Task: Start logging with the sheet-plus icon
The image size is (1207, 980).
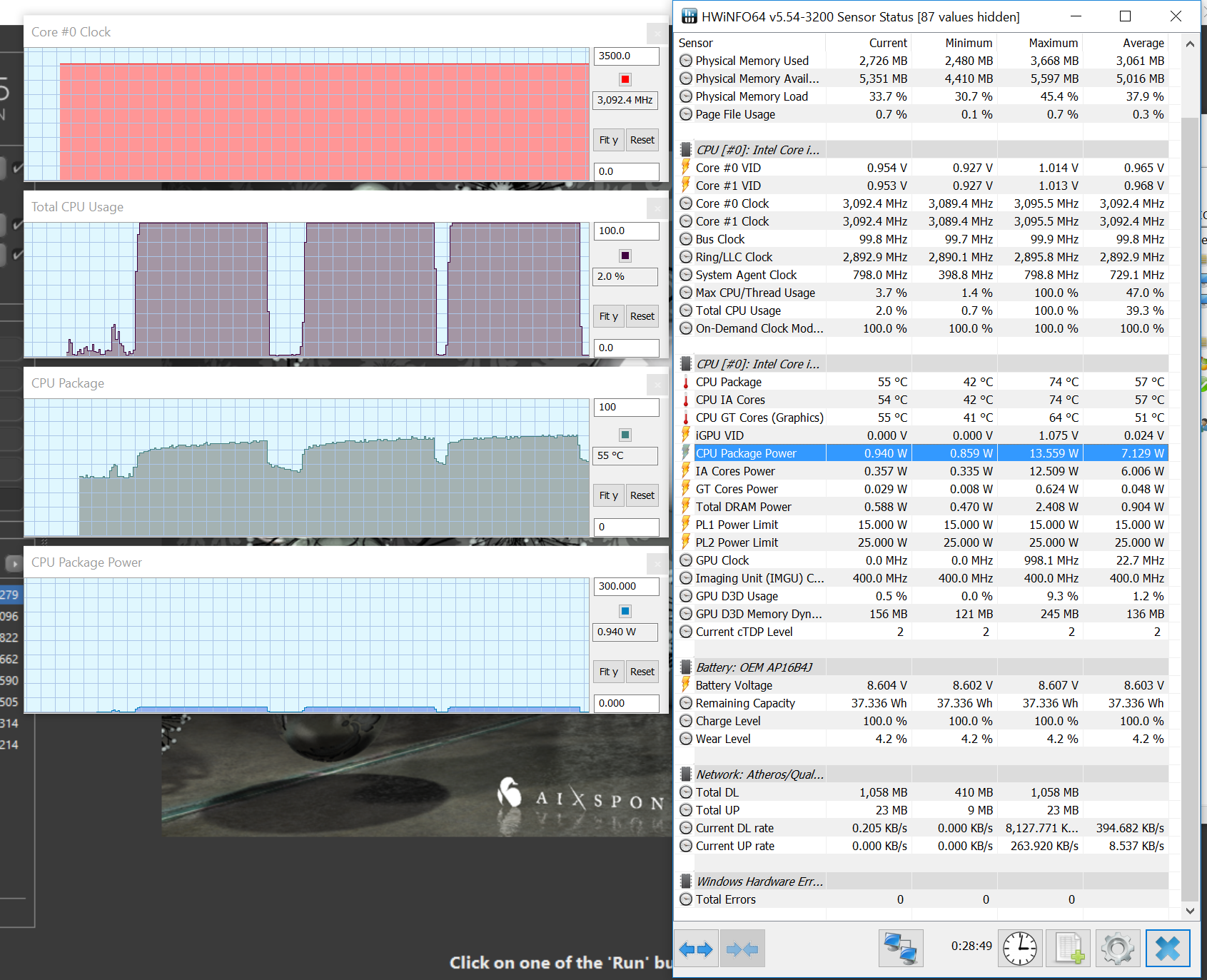Action: 1069,949
